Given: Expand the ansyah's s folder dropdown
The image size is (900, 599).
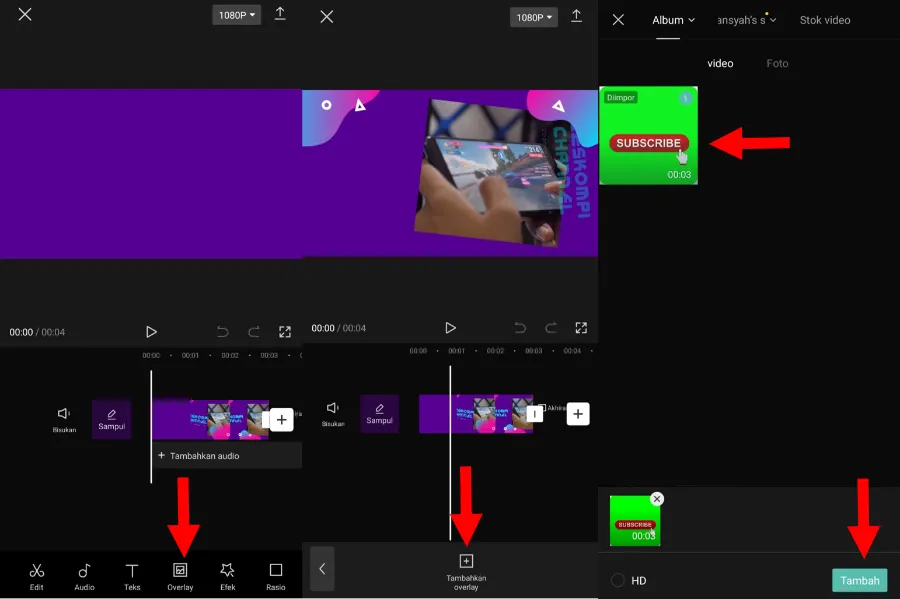Looking at the screenshot, I should (x=746, y=20).
